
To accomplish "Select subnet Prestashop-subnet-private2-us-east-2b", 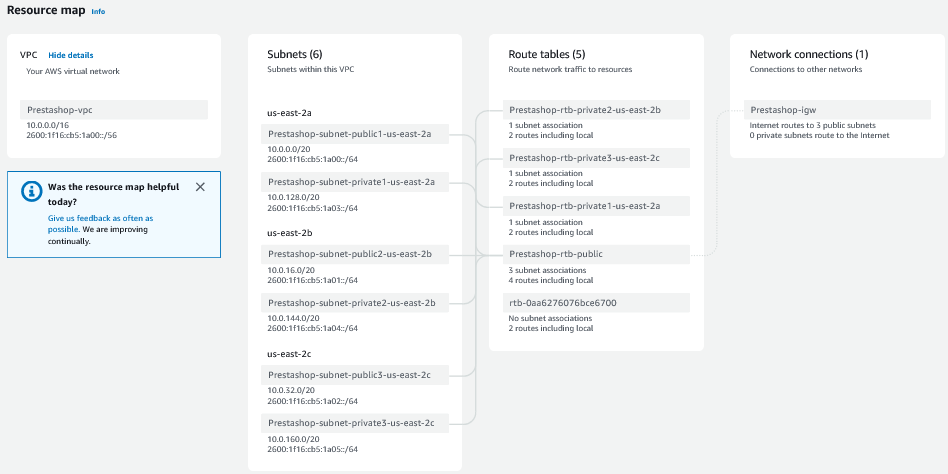I will [x=352, y=302].
